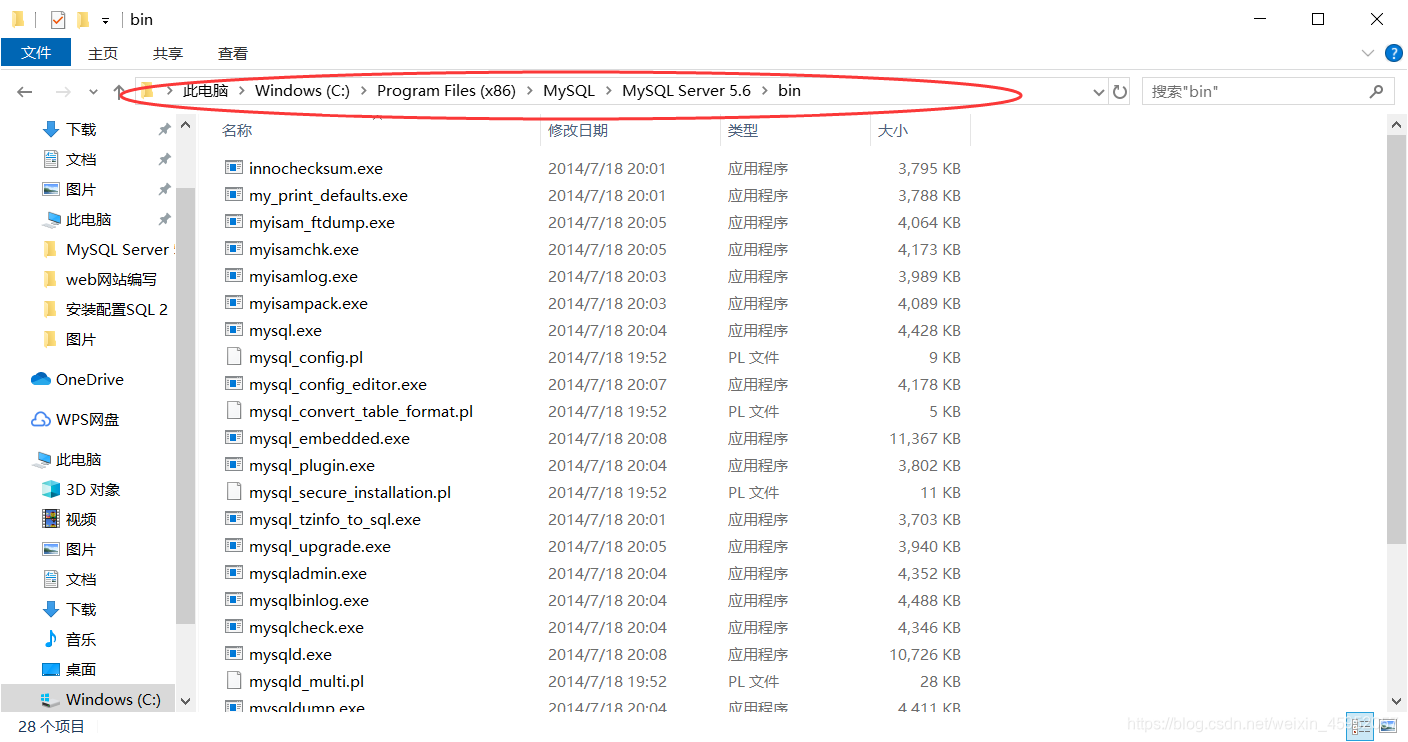Click the navigation pane scrollbar
This screenshot has width=1408, height=742.
click(185, 405)
